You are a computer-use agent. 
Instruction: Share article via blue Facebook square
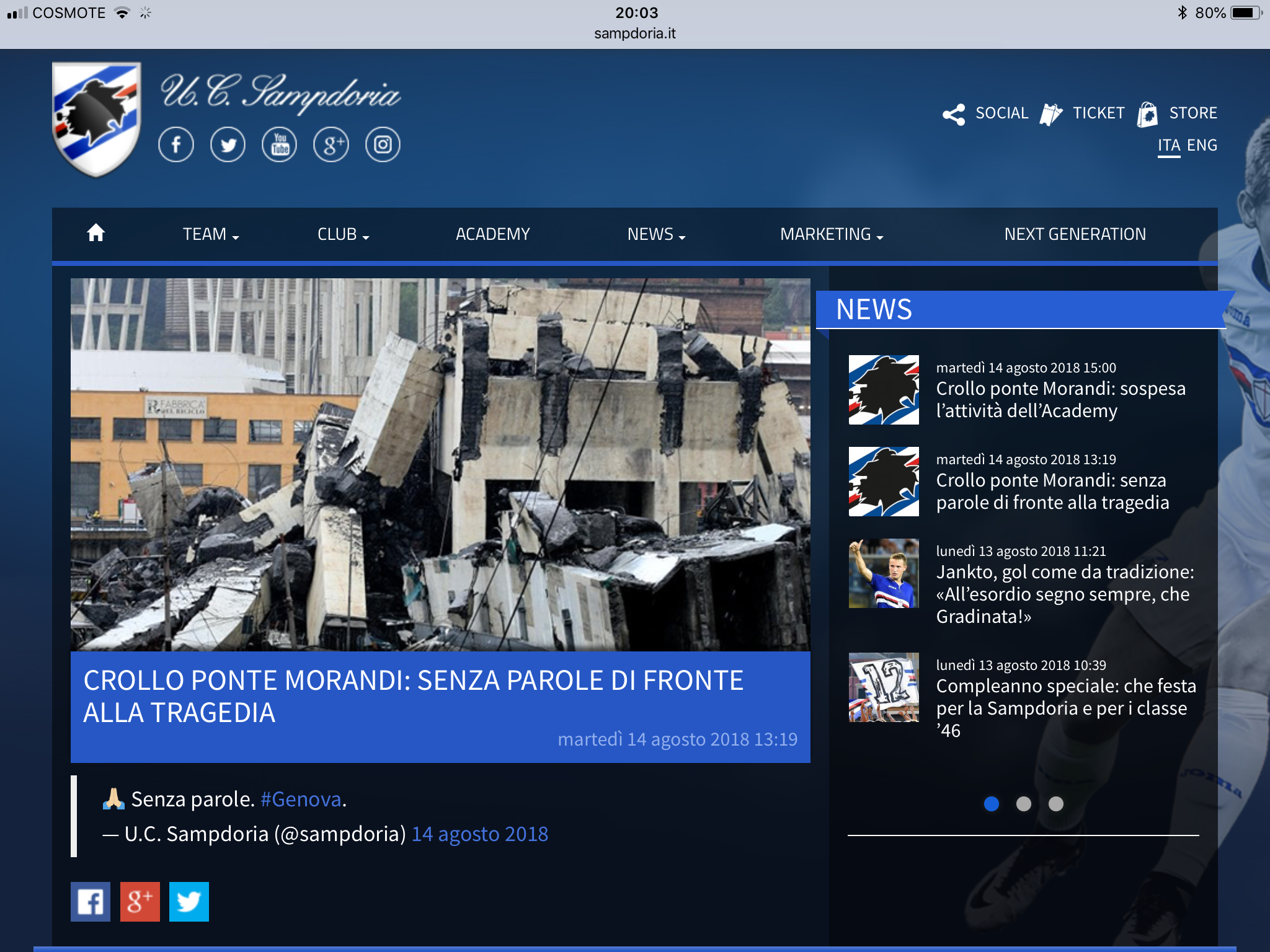click(x=91, y=901)
